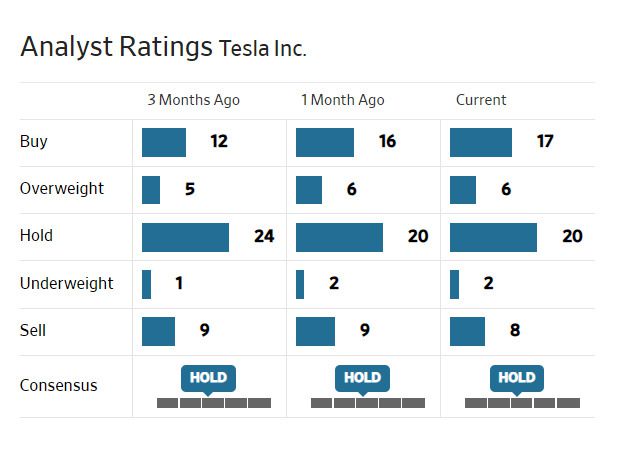The image size is (621, 452).
Task: Select the 1 Month Ago Buy bar
Action: 325,142
